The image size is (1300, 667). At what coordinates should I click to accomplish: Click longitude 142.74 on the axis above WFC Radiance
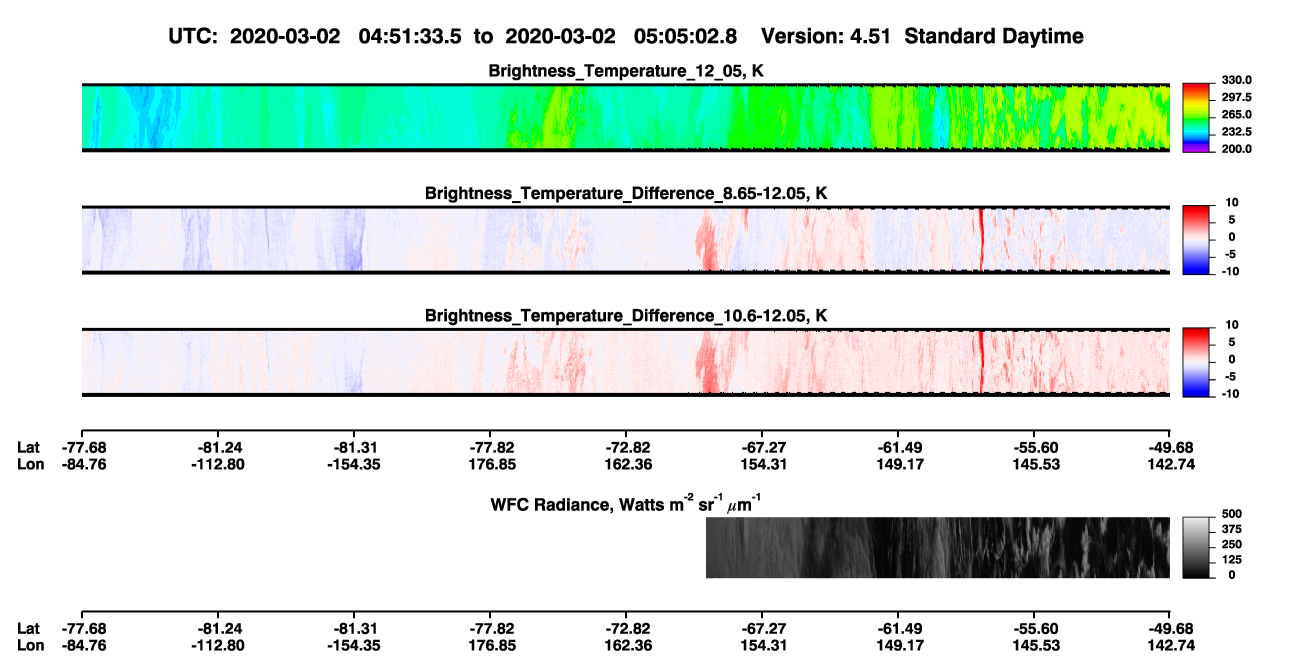click(1169, 464)
